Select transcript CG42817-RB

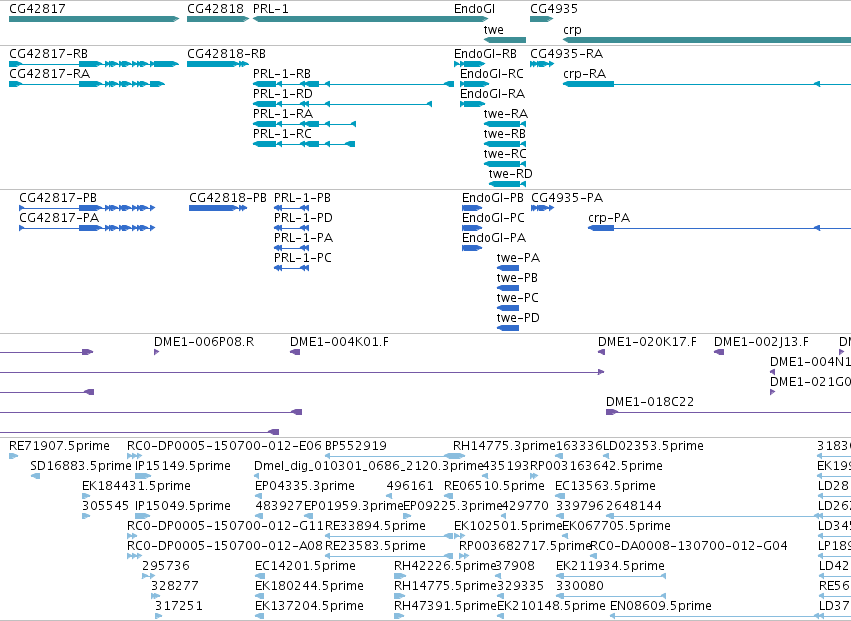pyautogui.click(x=94, y=64)
